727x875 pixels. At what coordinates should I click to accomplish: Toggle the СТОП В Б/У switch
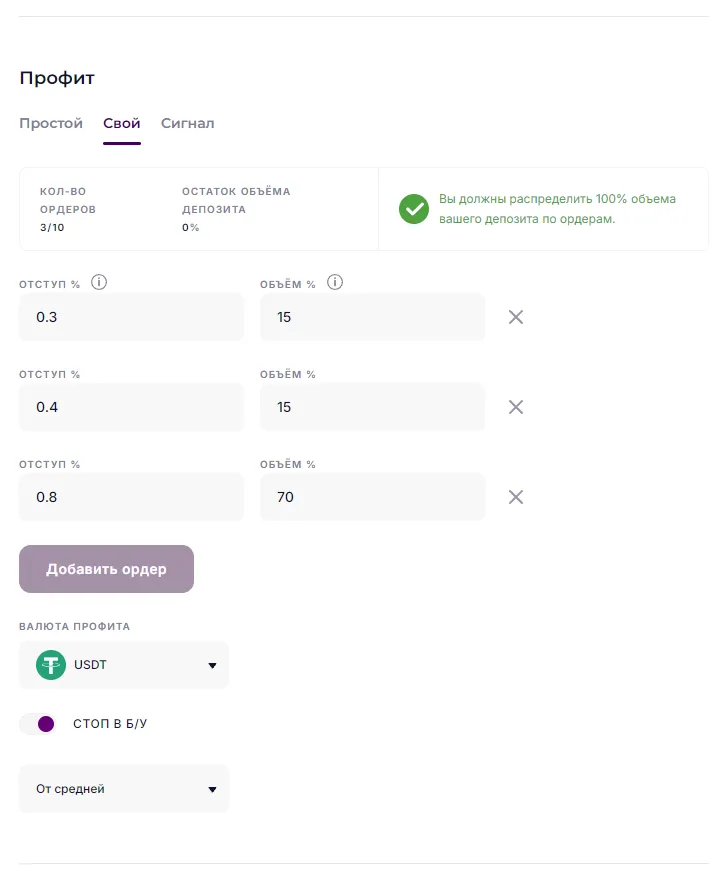pyautogui.click(x=37, y=724)
